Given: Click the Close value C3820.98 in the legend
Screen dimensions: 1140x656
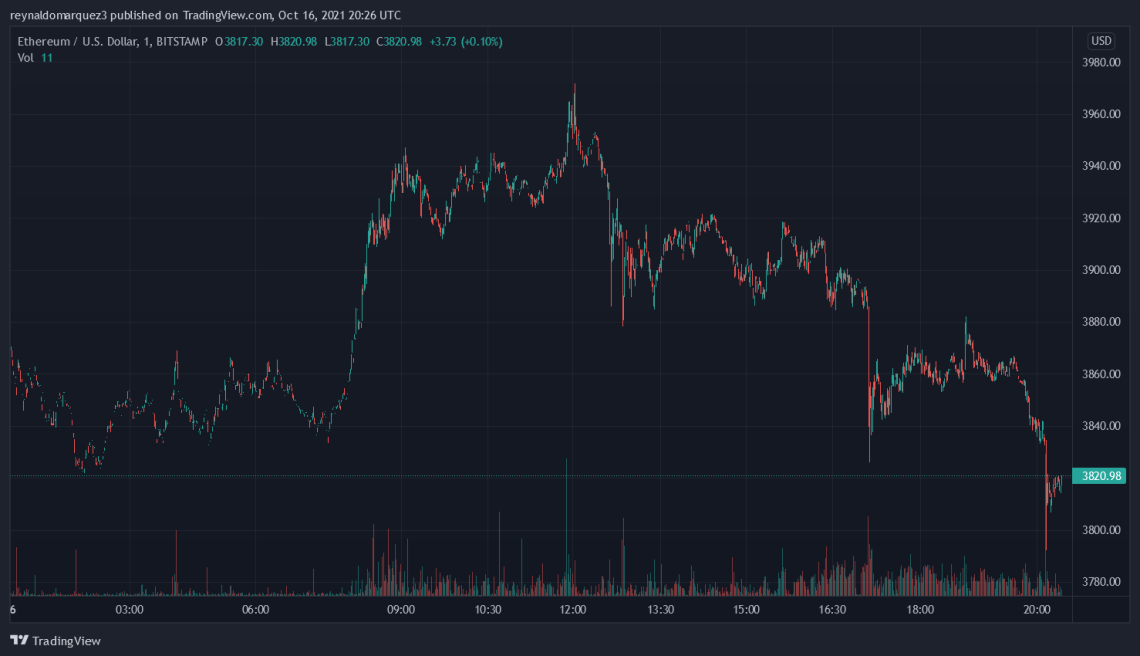Looking at the screenshot, I should coord(398,41).
